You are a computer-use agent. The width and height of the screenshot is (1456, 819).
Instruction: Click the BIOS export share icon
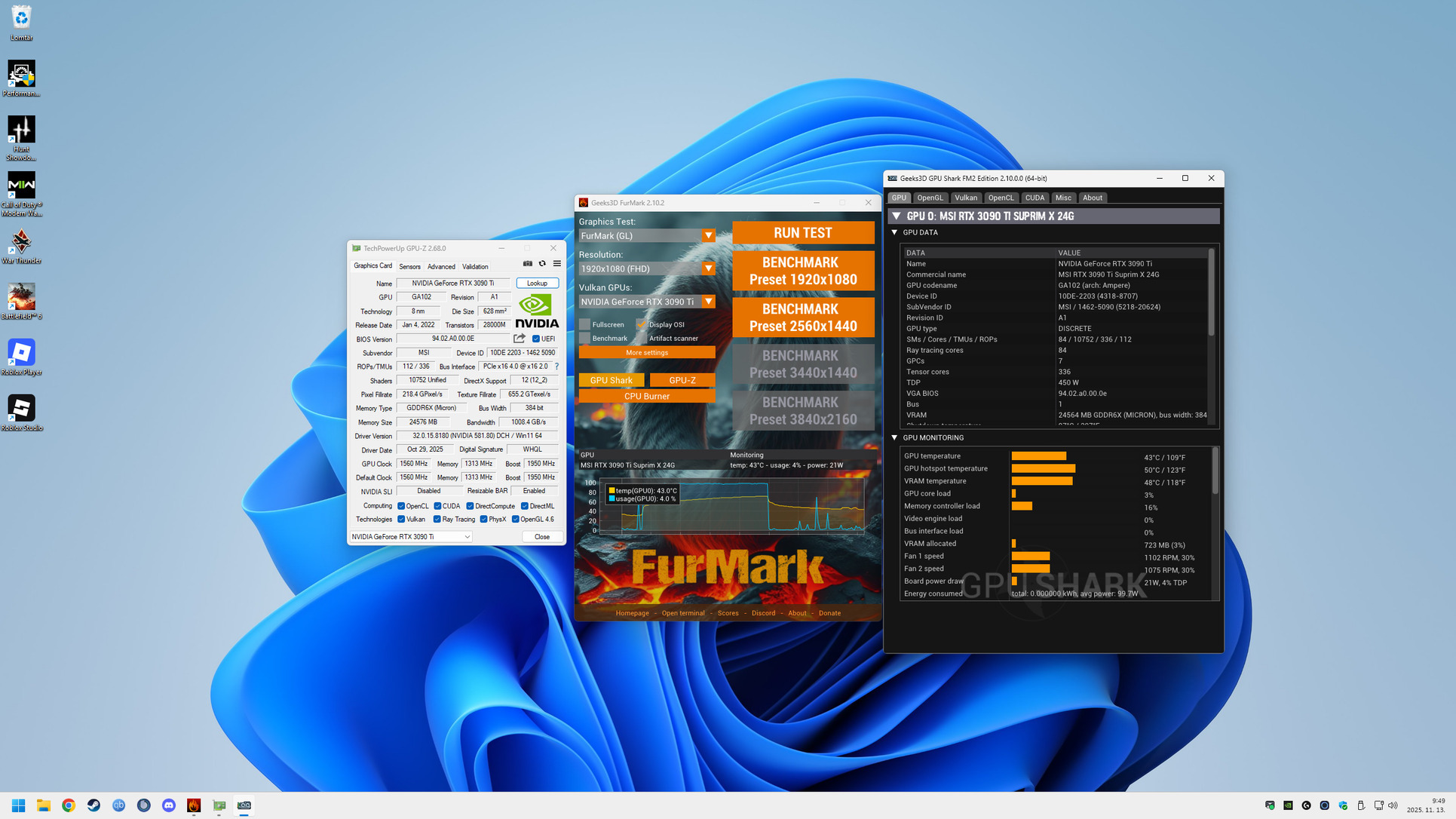520,339
